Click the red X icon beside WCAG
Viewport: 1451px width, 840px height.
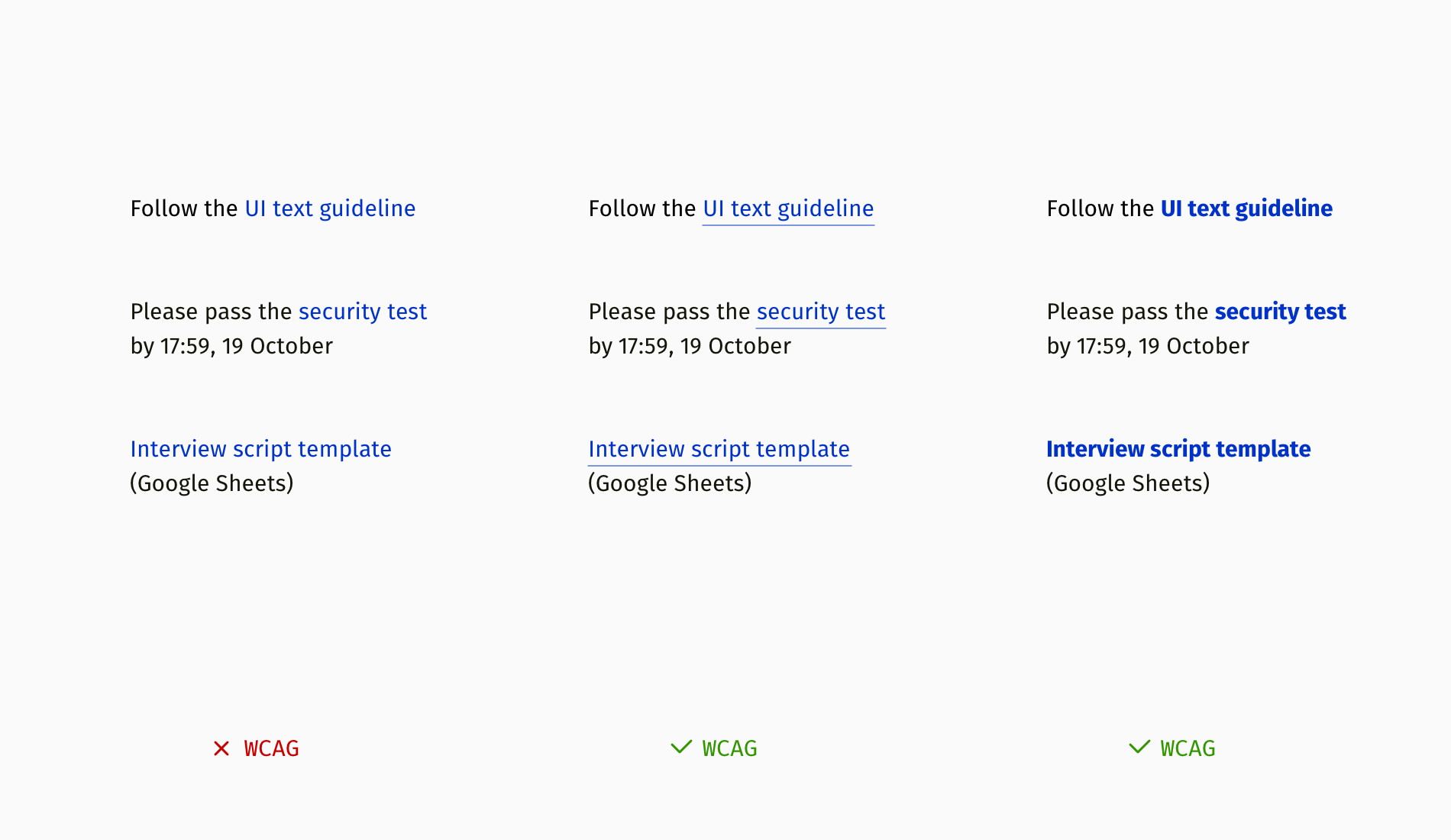pos(221,748)
